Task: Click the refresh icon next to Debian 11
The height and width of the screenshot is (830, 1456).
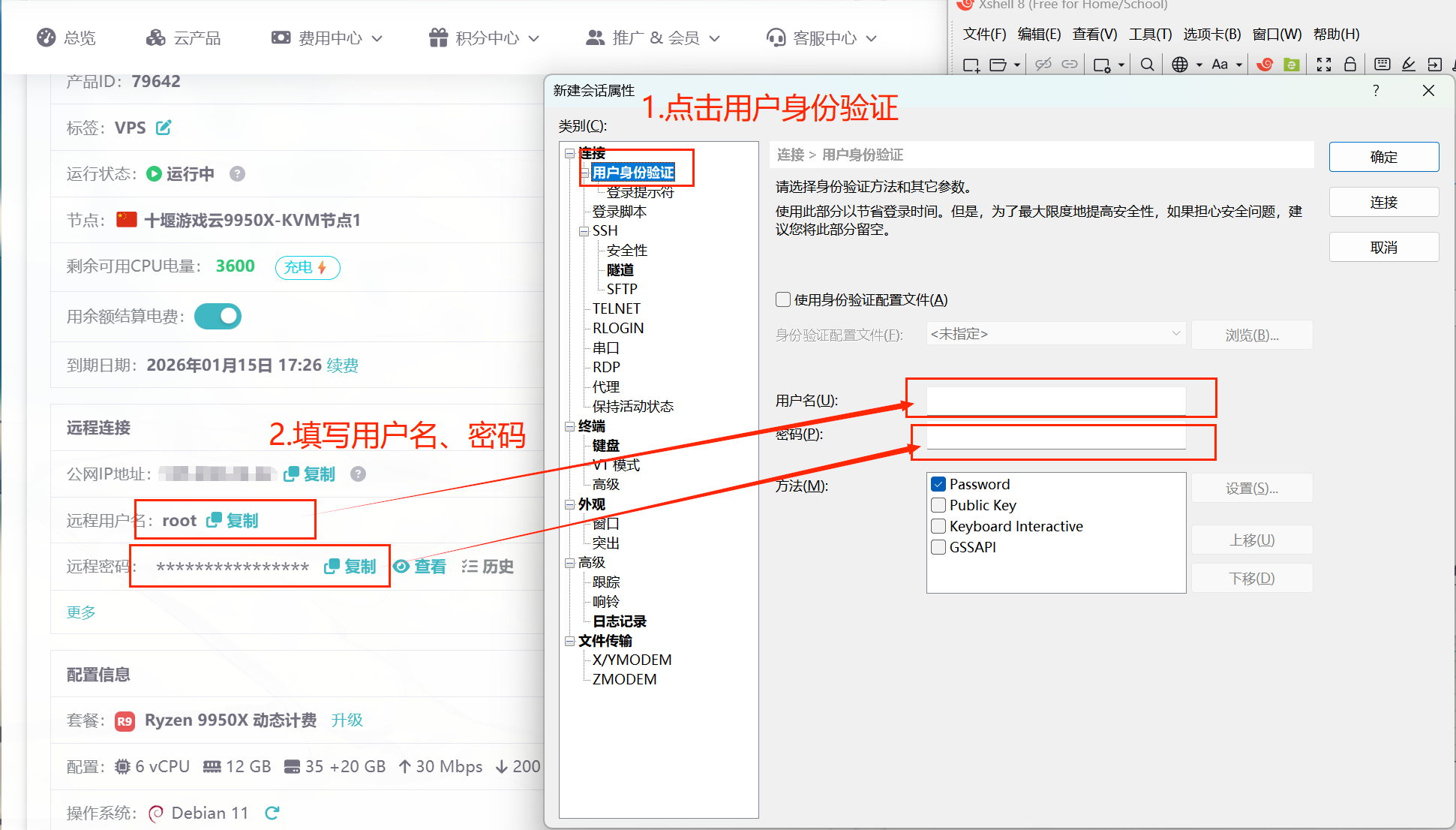Action: tap(272, 813)
